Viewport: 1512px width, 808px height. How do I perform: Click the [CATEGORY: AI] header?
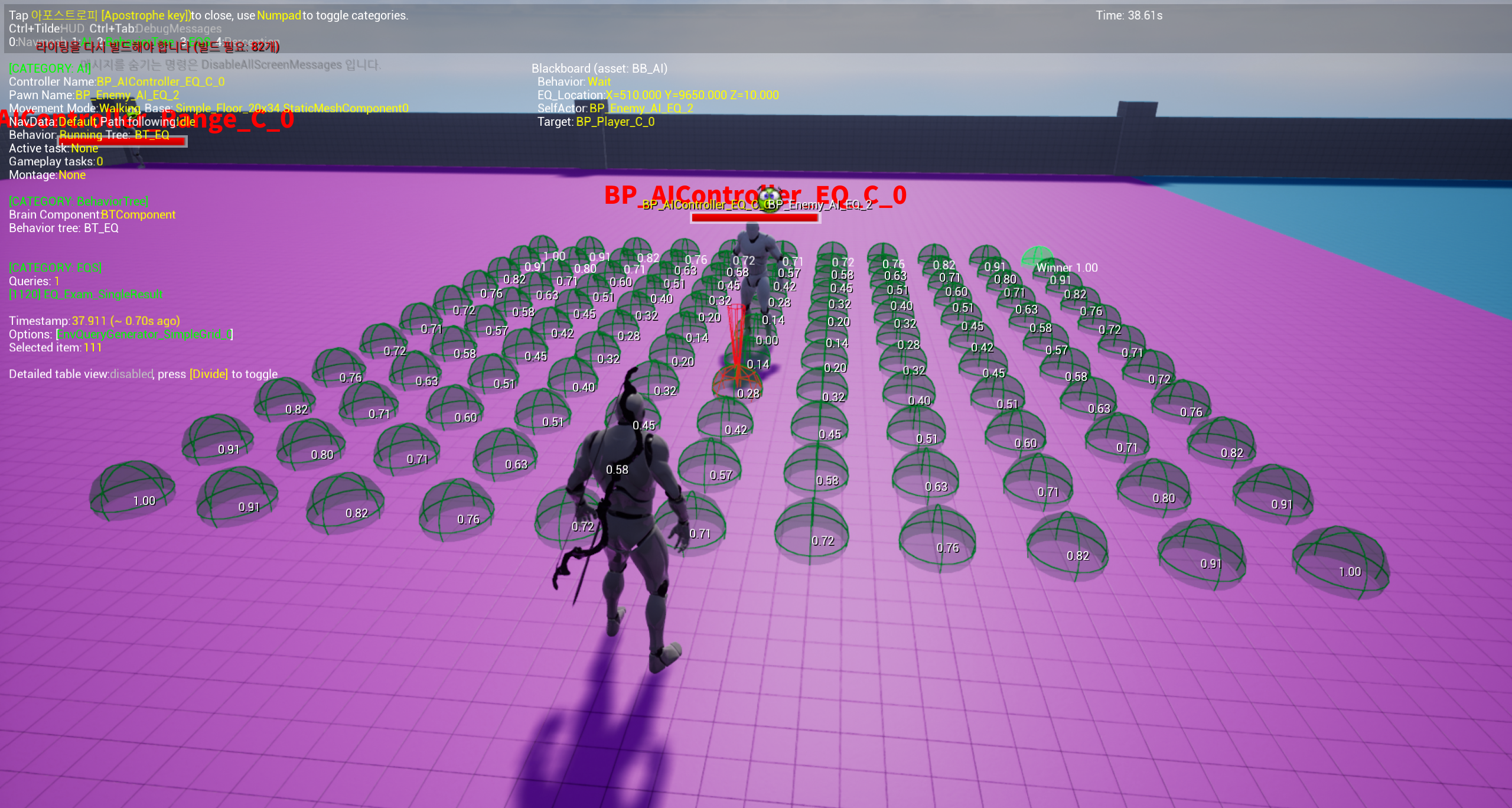click(50, 69)
